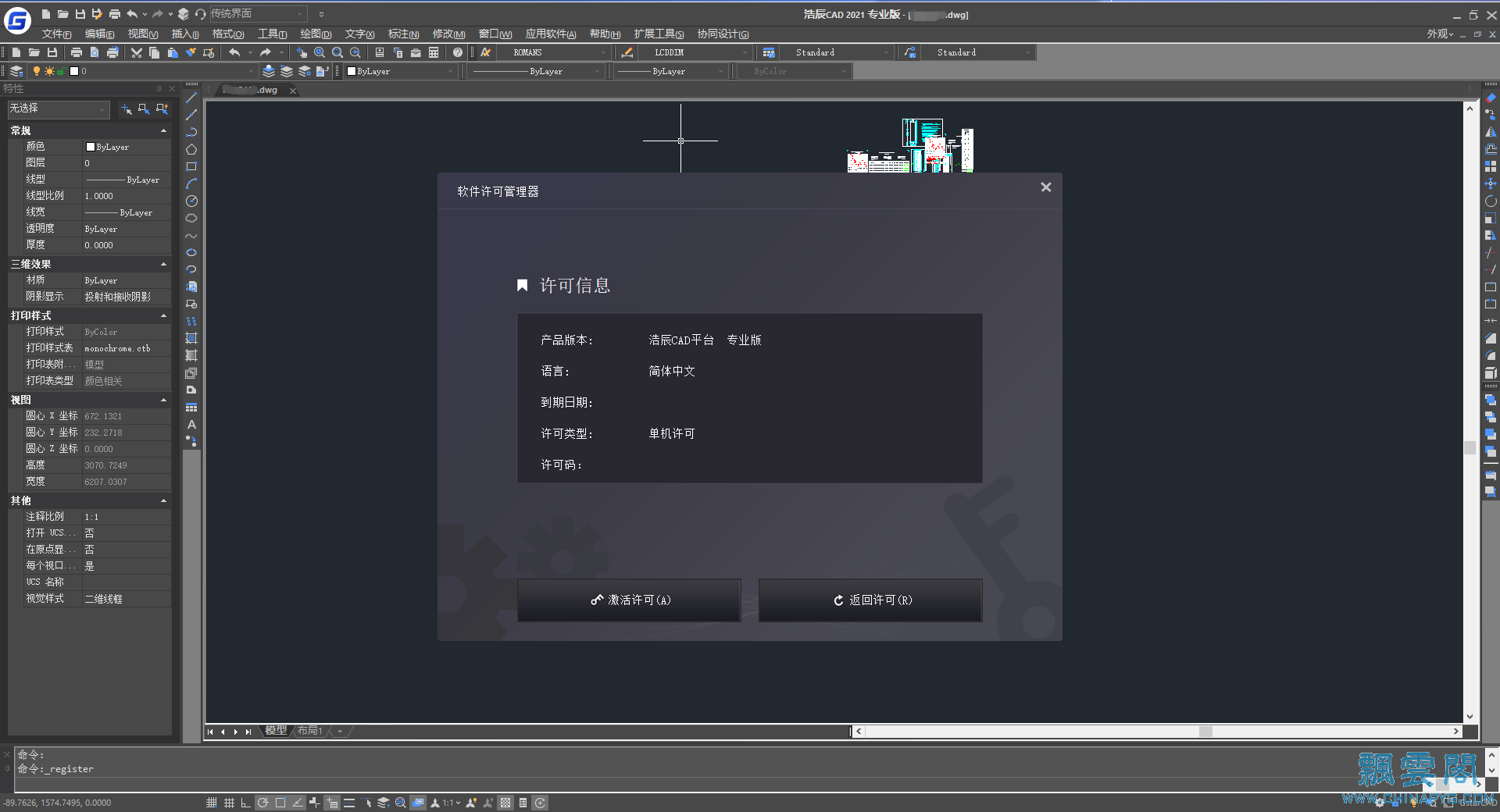This screenshot has height=812, width=1500.
Task: Click the Print icon in standard toolbar
Action: click(x=77, y=52)
